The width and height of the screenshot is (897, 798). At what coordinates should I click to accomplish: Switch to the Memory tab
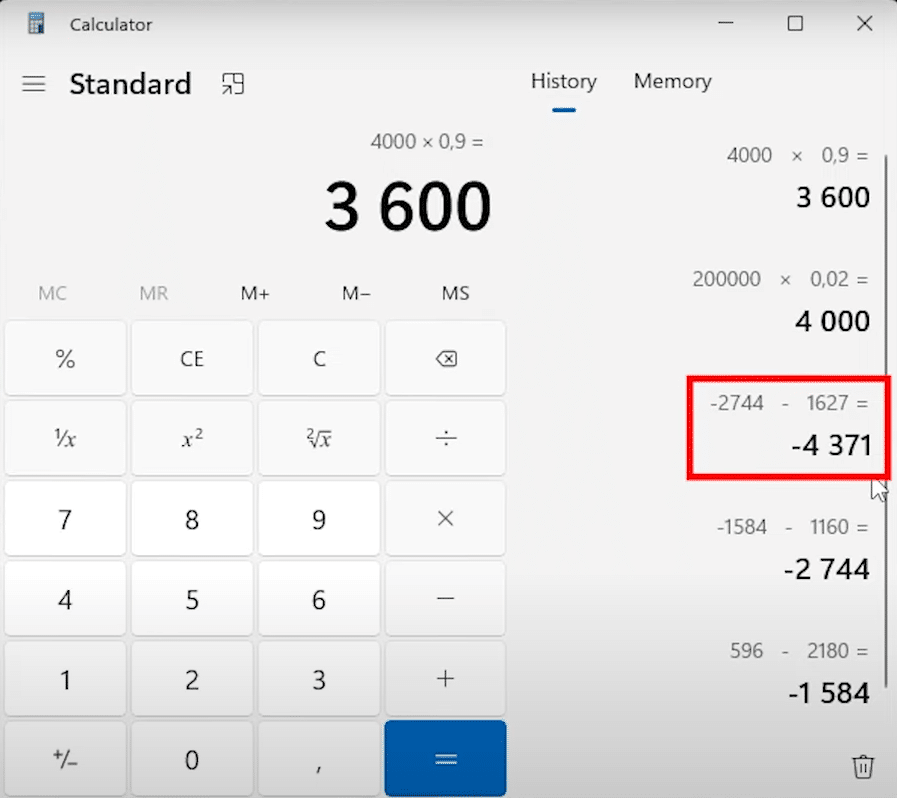[x=672, y=82]
